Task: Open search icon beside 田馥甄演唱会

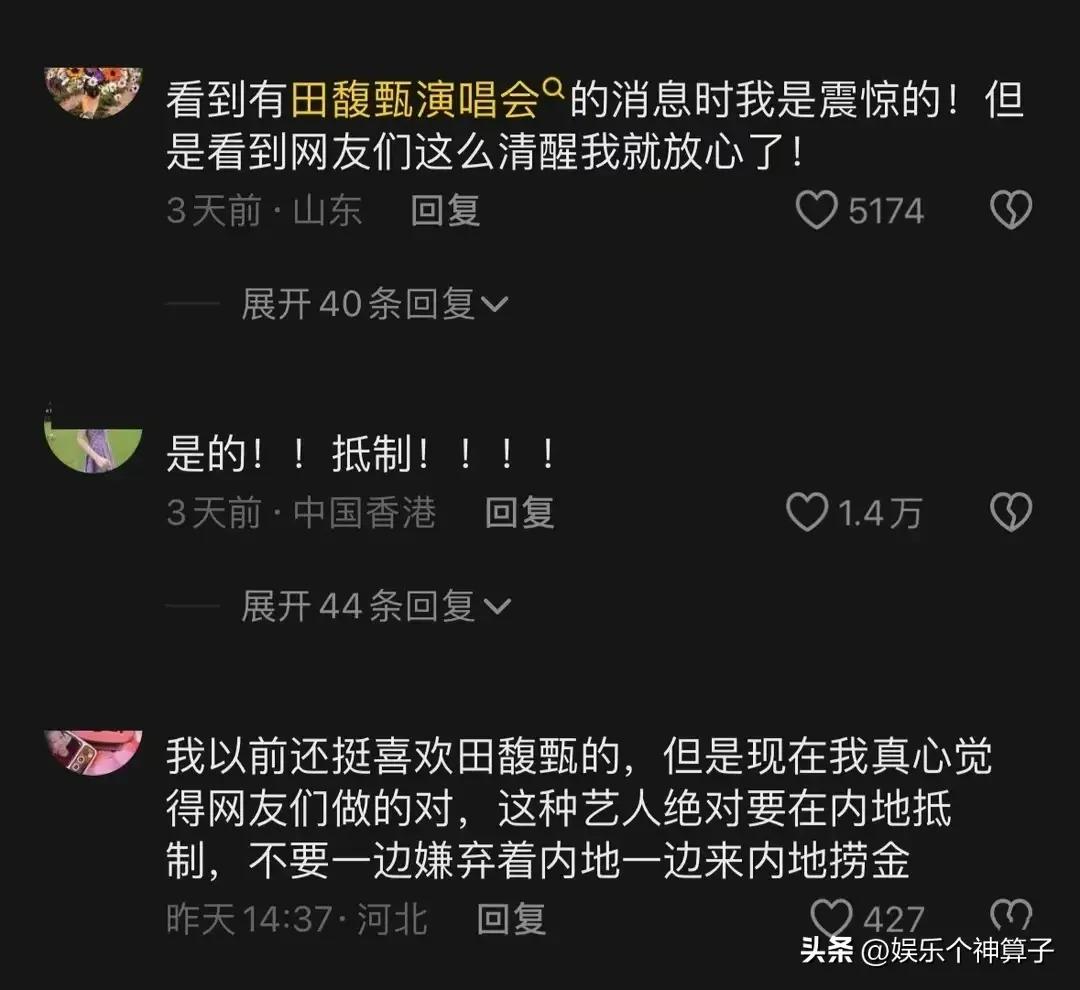Action: coord(554,88)
